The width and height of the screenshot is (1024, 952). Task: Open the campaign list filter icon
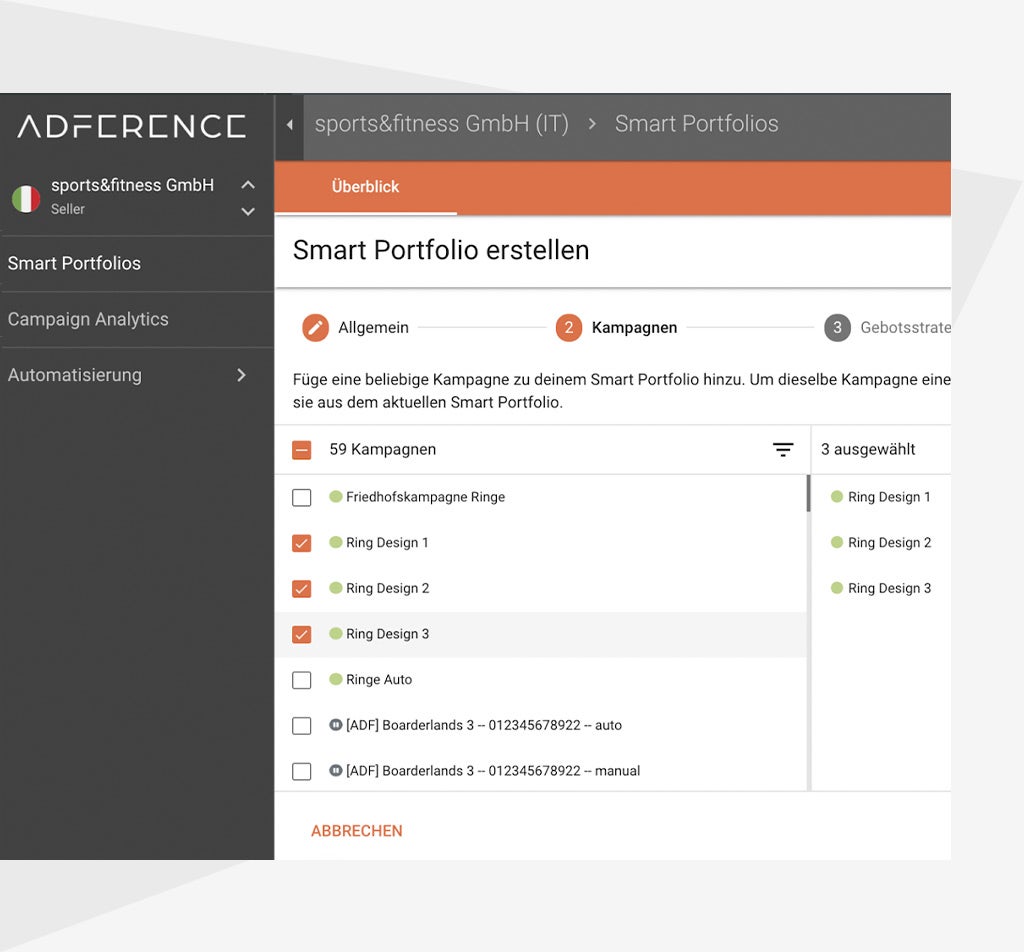pos(783,450)
